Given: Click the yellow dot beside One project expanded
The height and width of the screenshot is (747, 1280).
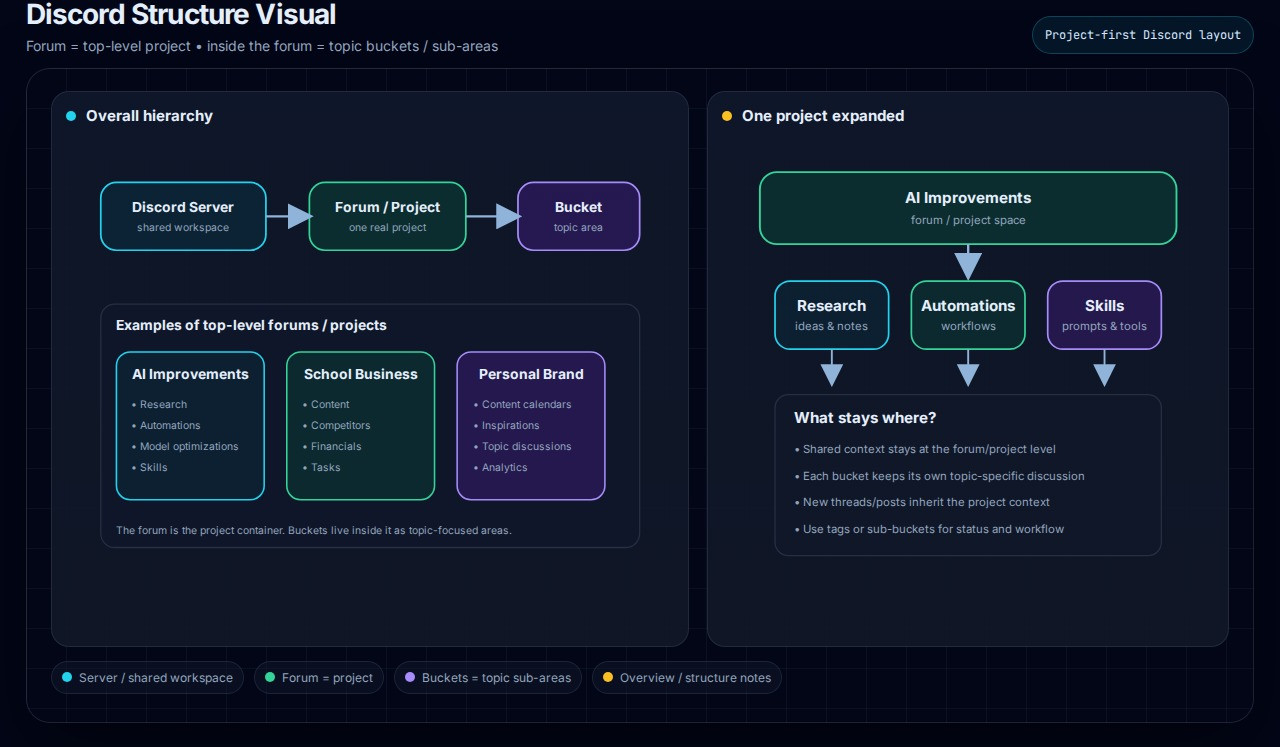Looking at the screenshot, I should pyautogui.click(x=727, y=116).
